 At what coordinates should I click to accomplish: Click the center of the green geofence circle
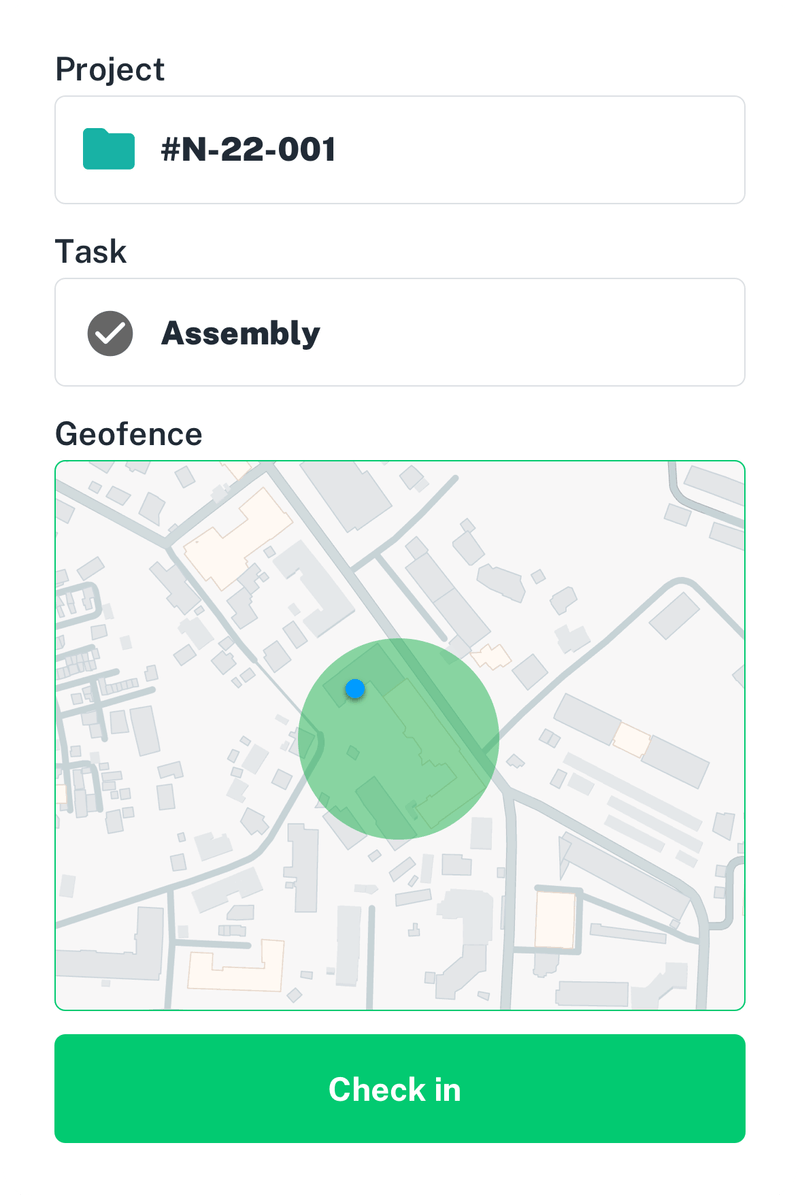click(398, 739)
